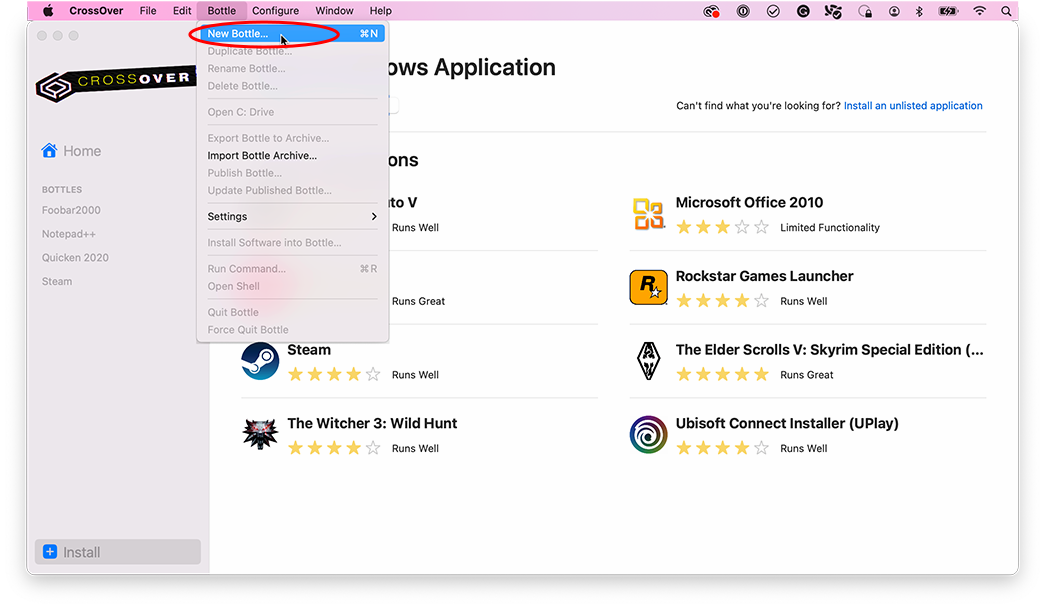Select The Witcher 3 wolf icon
Viewport: 1045px width, 608px height.
260,434
